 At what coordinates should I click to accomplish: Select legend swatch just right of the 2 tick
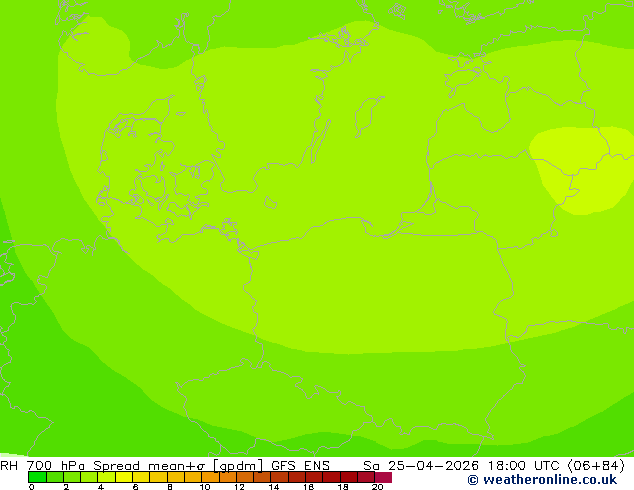click(x=72, y=477)
